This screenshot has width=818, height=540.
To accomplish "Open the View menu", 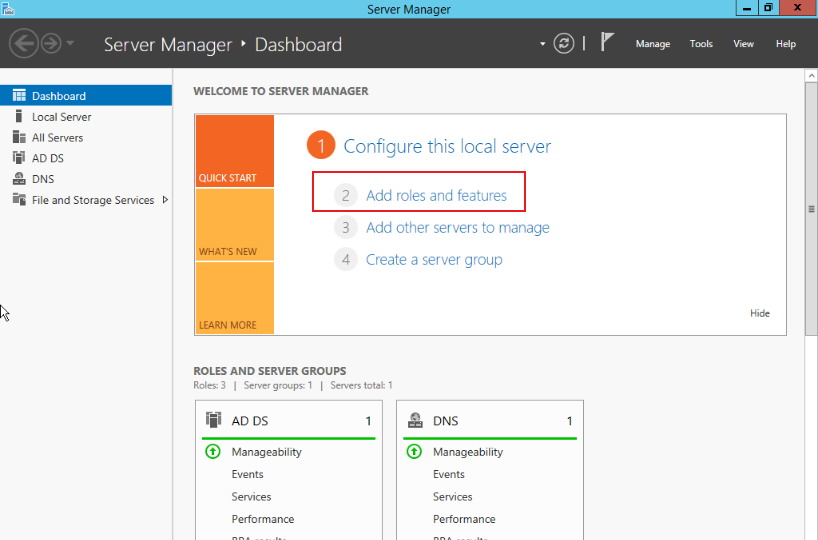I will pos(743,44).
